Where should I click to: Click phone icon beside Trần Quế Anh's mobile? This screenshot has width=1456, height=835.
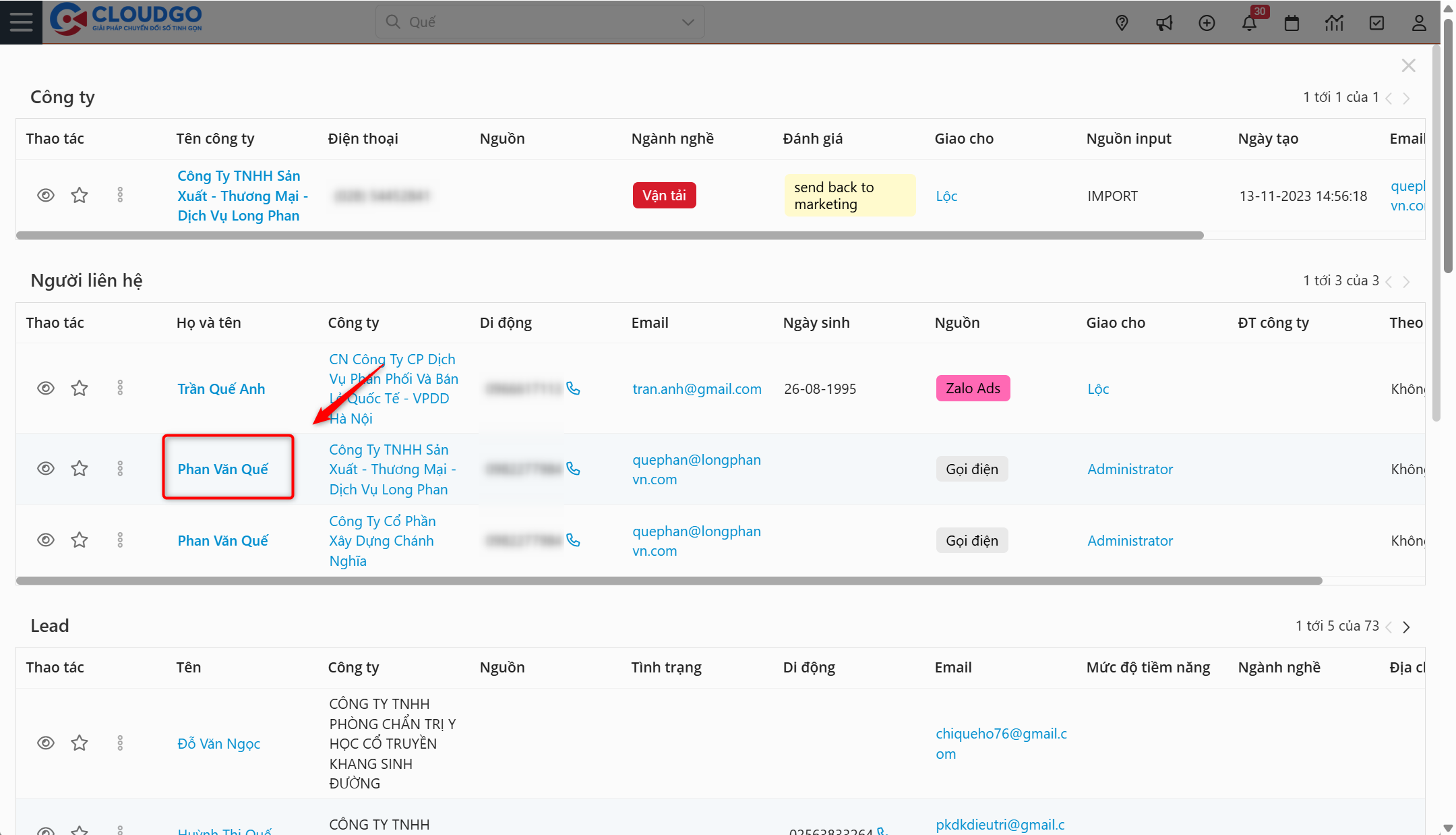pyautogui.click(x=573, y=388)
